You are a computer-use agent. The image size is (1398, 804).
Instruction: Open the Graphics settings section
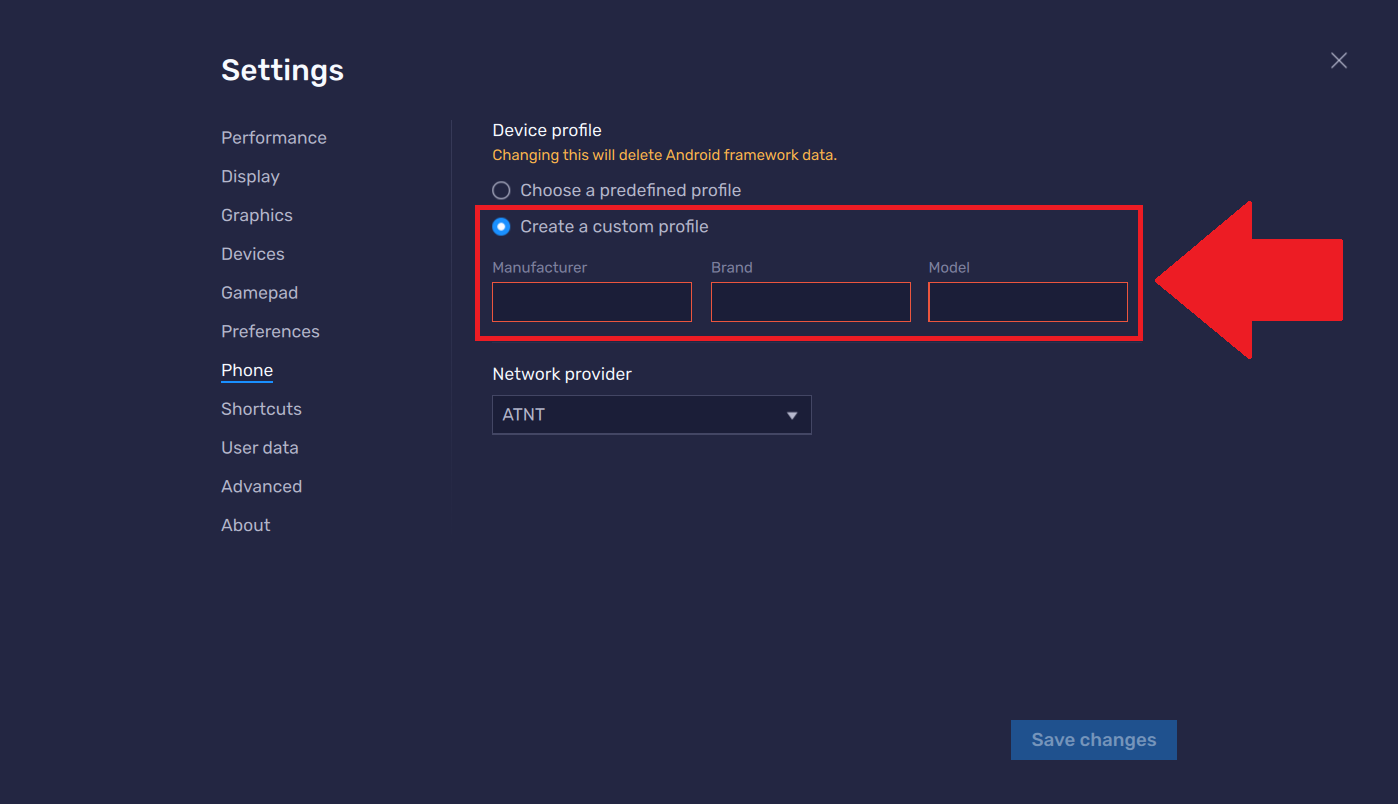256,215
